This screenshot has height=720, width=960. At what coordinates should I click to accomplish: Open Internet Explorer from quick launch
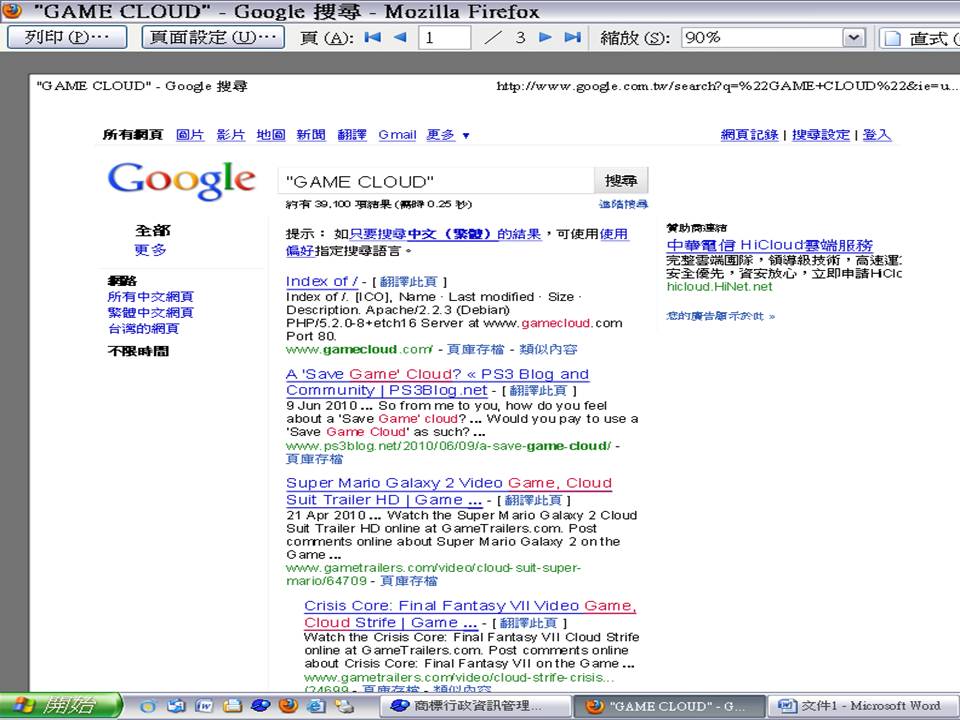(x=316, y=706)
